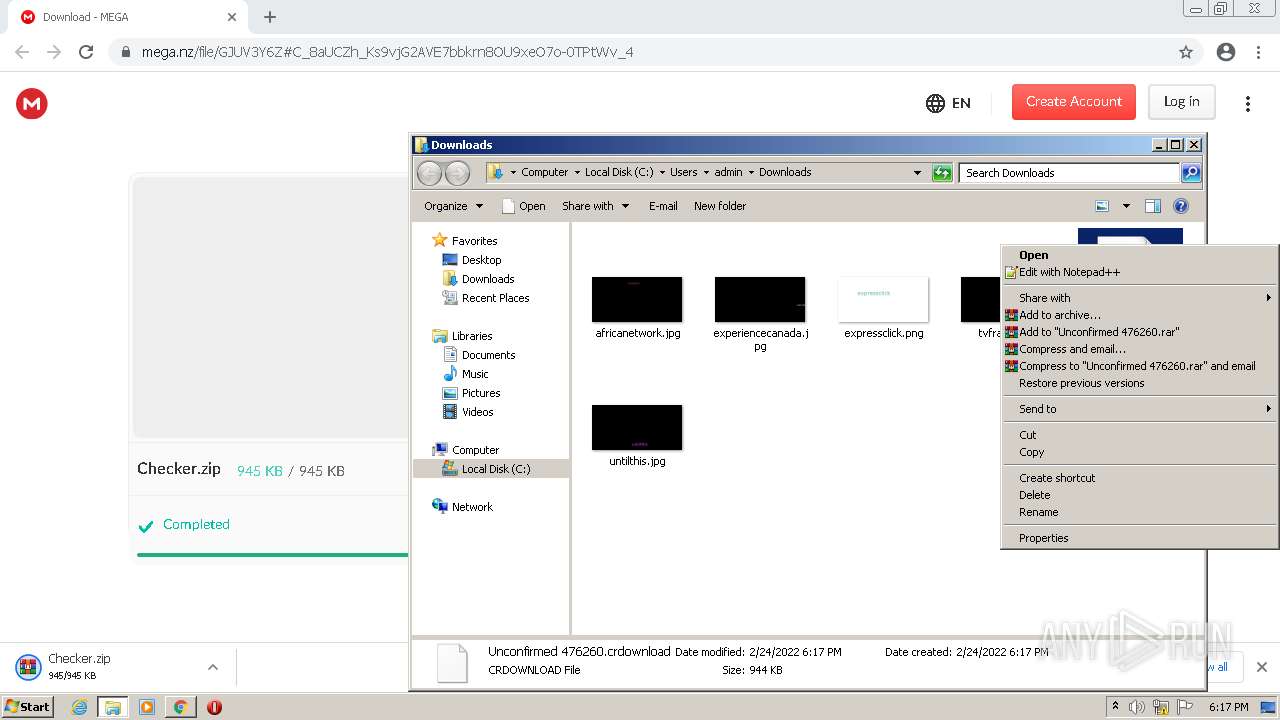
Task: Click Open in Explorer toolbar
Action: [523, 206]
